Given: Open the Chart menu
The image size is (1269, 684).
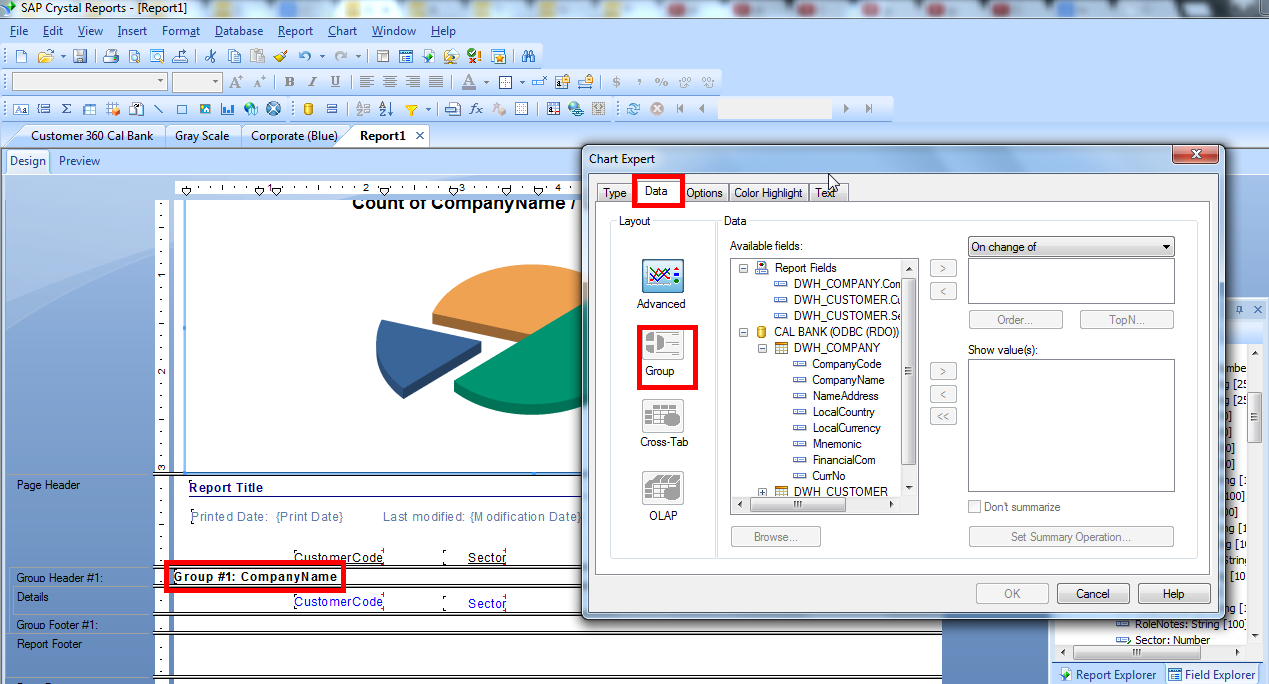Looking at the screenshot, I should click(342, 31).
